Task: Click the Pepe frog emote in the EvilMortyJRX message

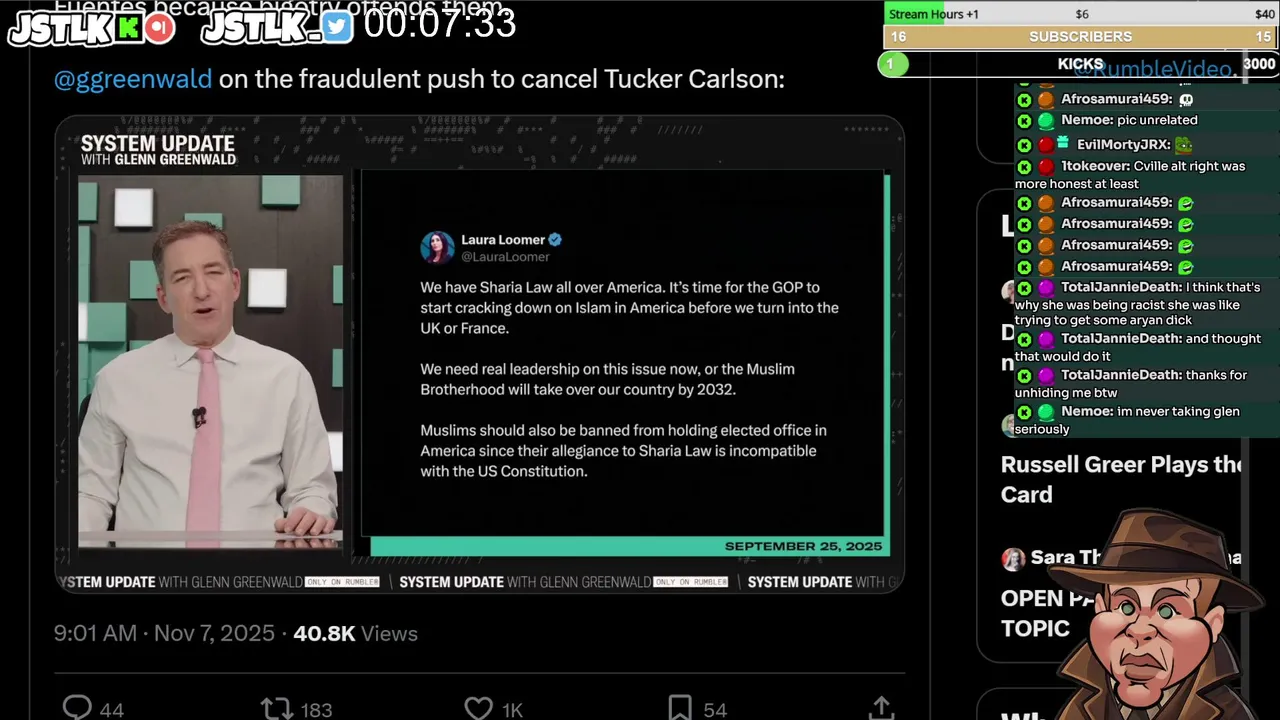Action: click(x=1183, y=145)
